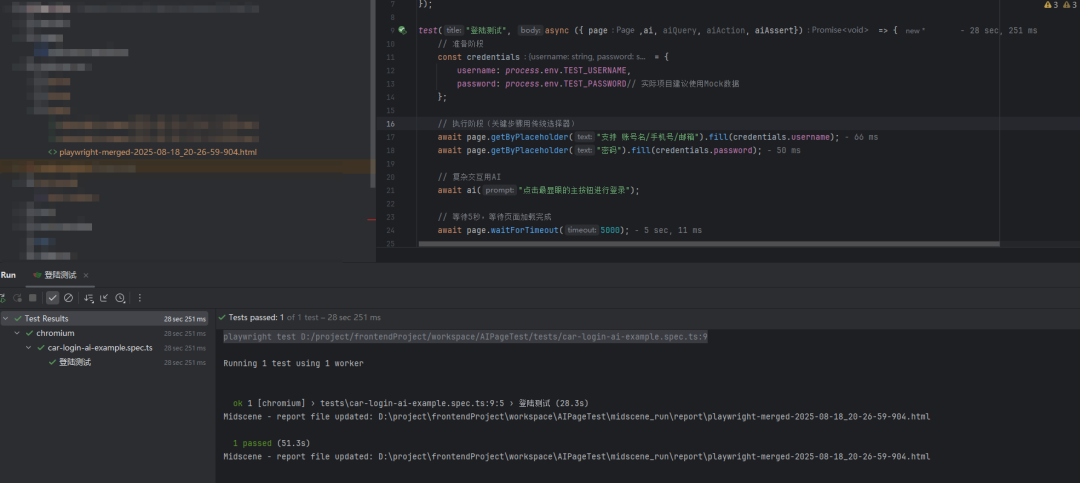This screenshot has height=483, width=1080.
Task: Click the editor horizontal scrollbar
Action: pyautogui.click(x=709, y=243)
